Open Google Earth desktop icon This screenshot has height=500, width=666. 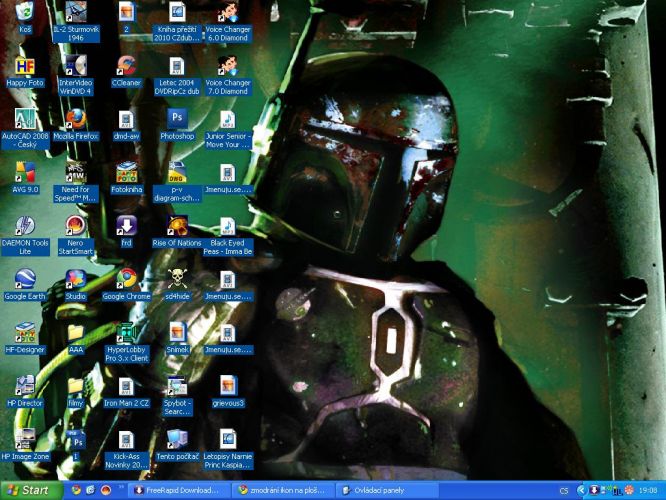point(25,285)
